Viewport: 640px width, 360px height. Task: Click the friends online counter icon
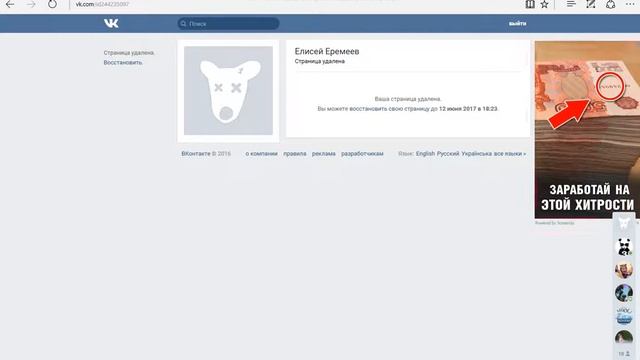[624, 353]
